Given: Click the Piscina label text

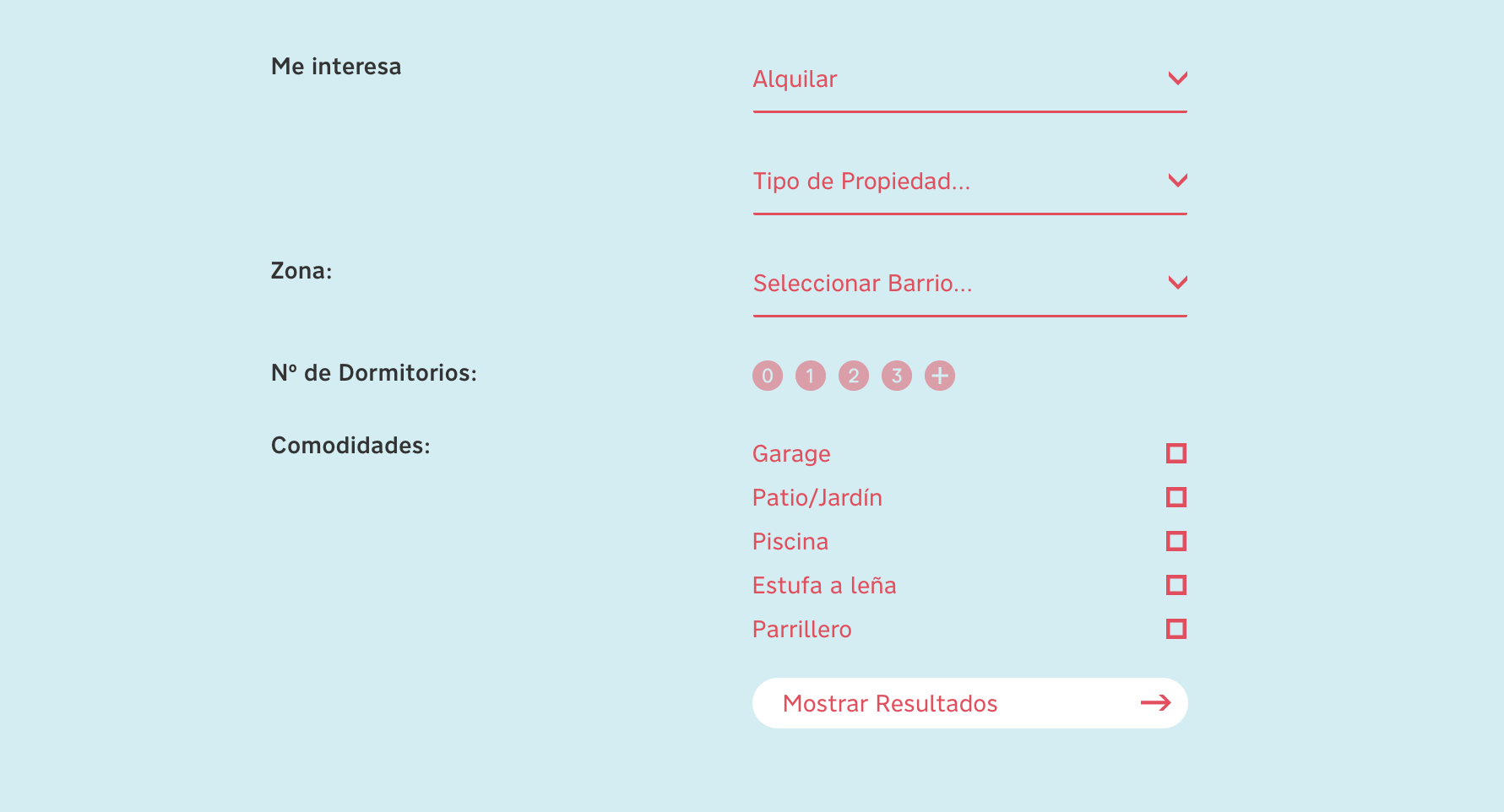Looking at the screenshot, I should (x=790, y=542).
